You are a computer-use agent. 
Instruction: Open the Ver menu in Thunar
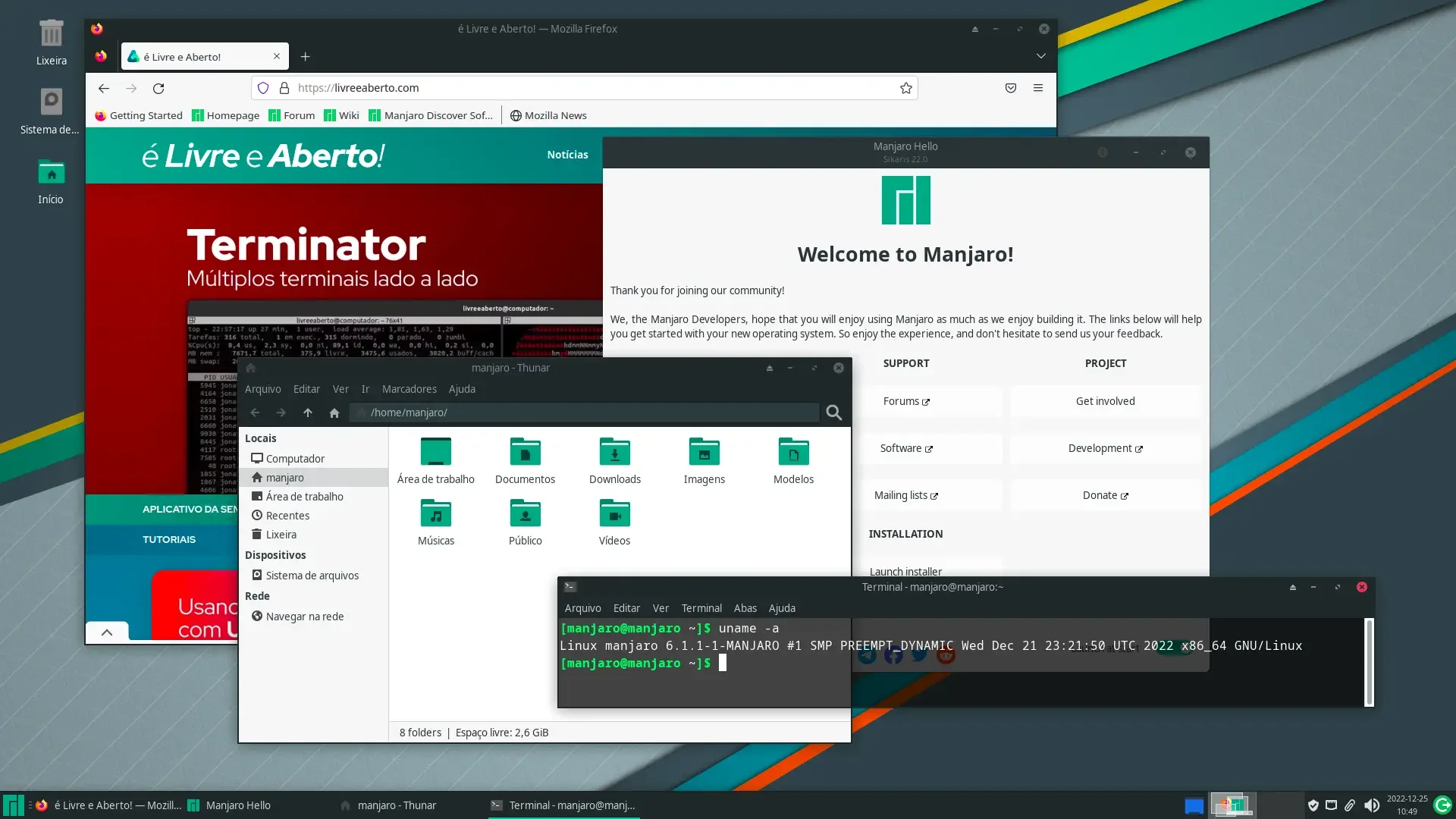pyautogui.click(x=340, y=389)
